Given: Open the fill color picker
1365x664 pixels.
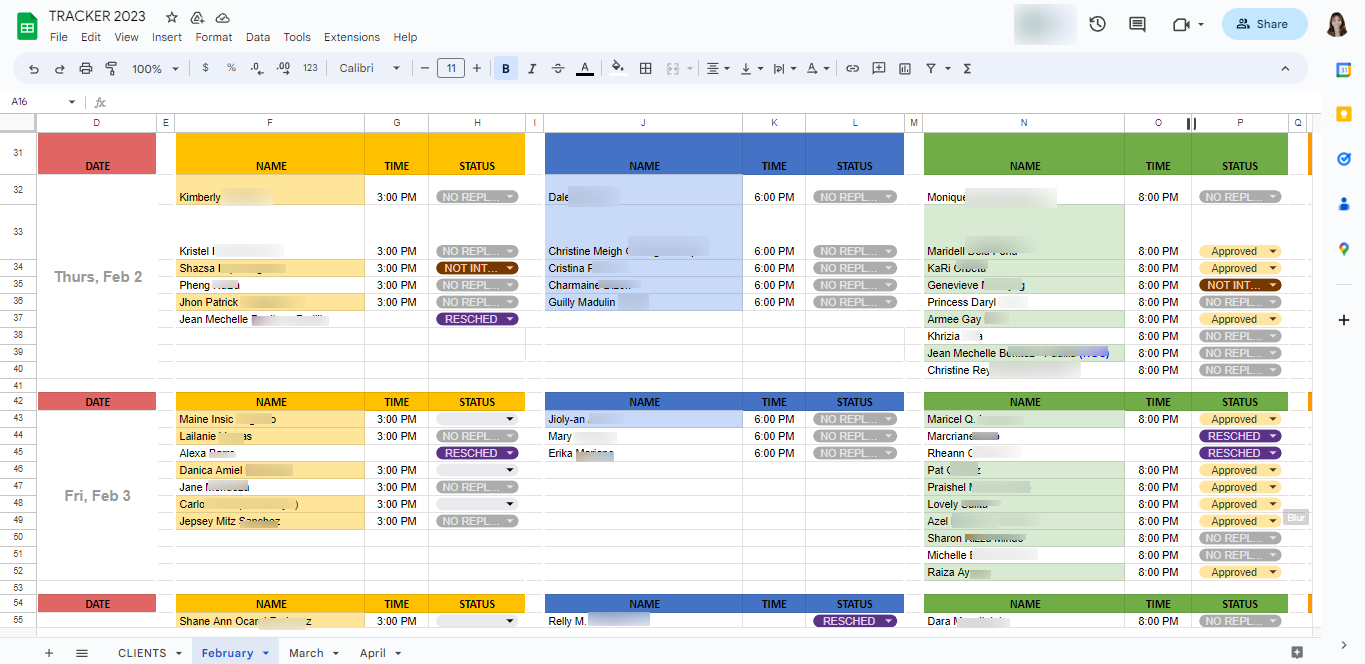Looking at the screenshot, I should click(618, 68).
